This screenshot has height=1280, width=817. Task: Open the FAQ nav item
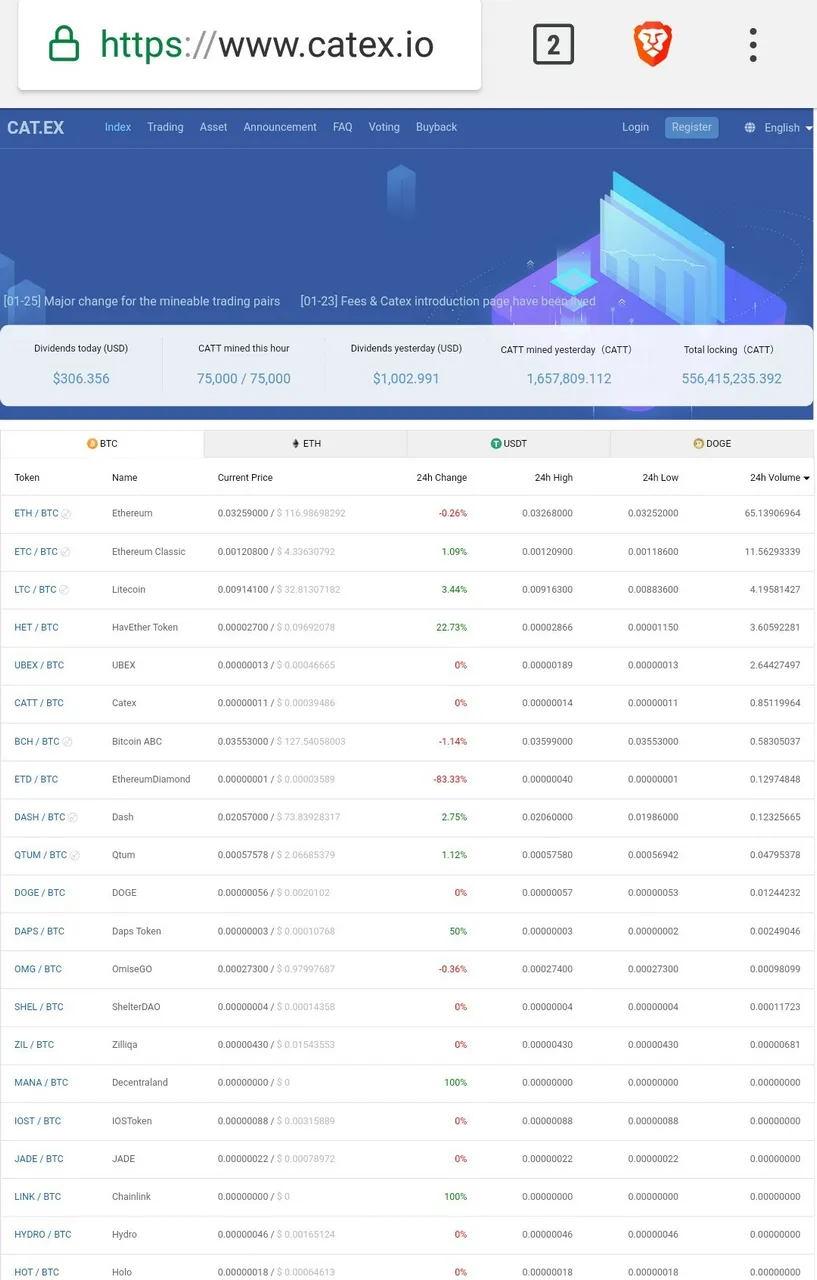pos(342,127)
